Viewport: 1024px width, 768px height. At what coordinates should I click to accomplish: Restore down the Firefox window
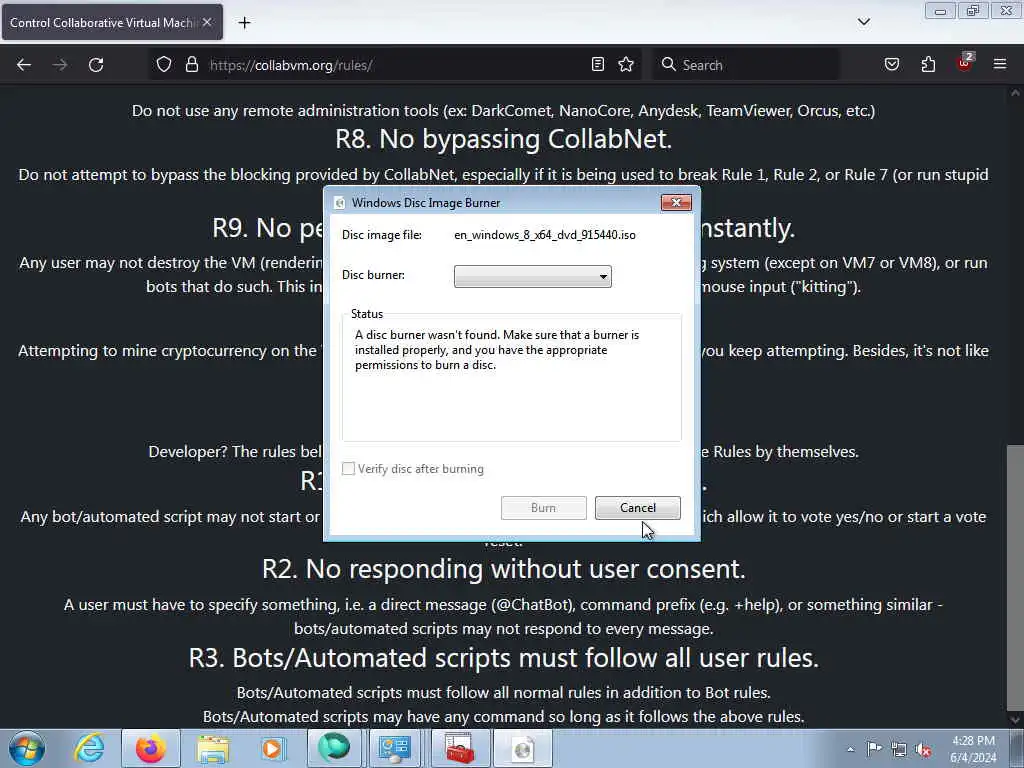tap(973, 11)
